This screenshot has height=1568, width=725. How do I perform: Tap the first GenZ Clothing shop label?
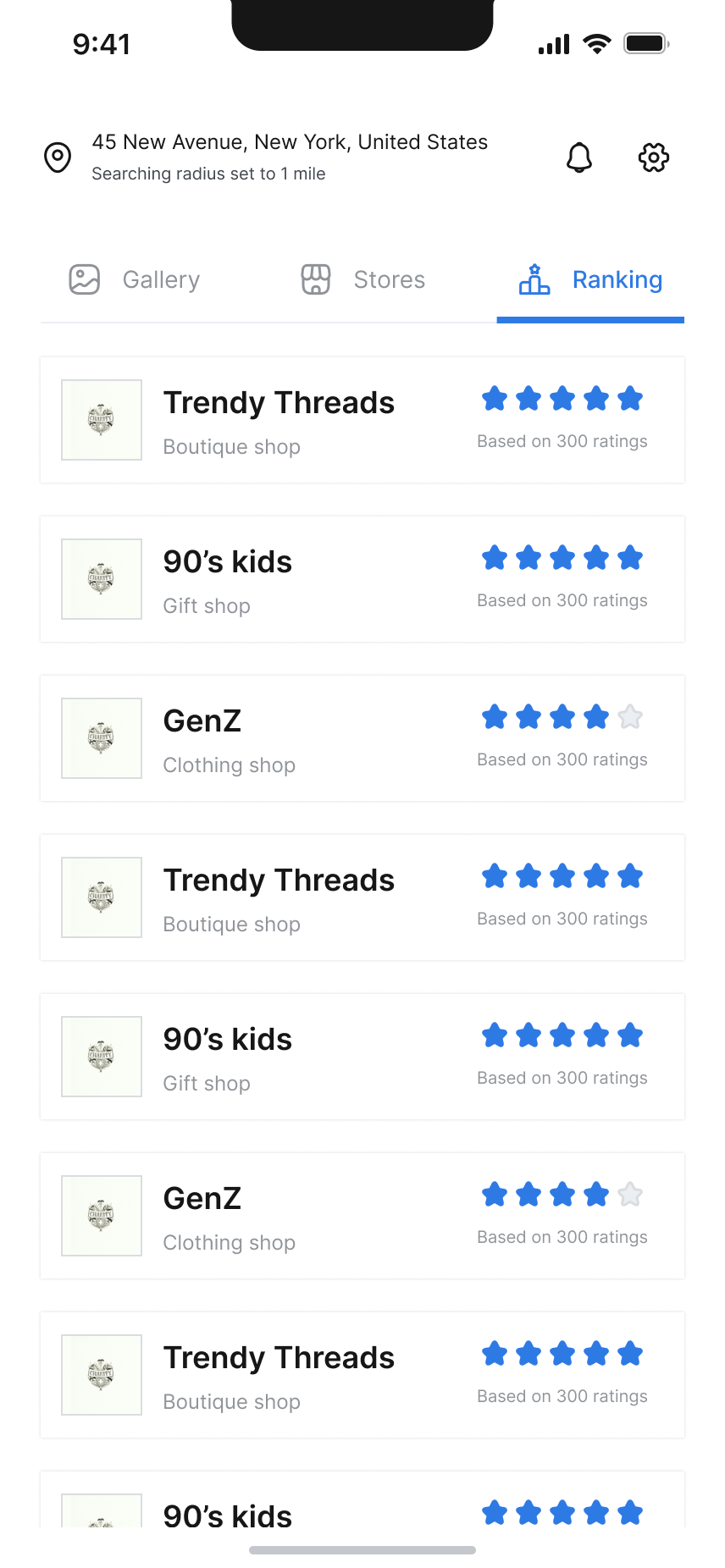[x=230, y=765]
